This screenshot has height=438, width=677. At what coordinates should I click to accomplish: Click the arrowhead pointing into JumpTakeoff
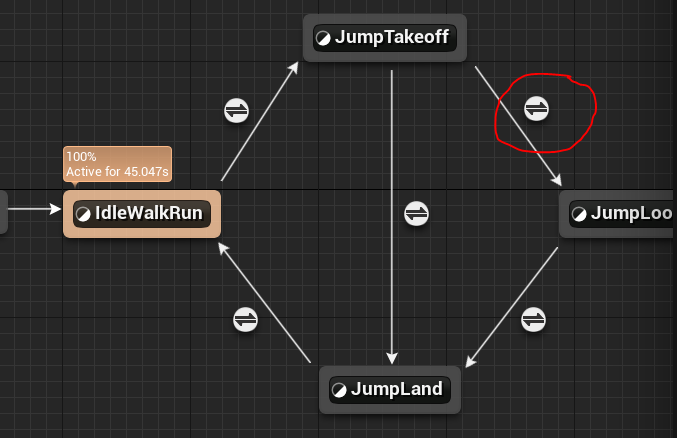pos(296,65)
